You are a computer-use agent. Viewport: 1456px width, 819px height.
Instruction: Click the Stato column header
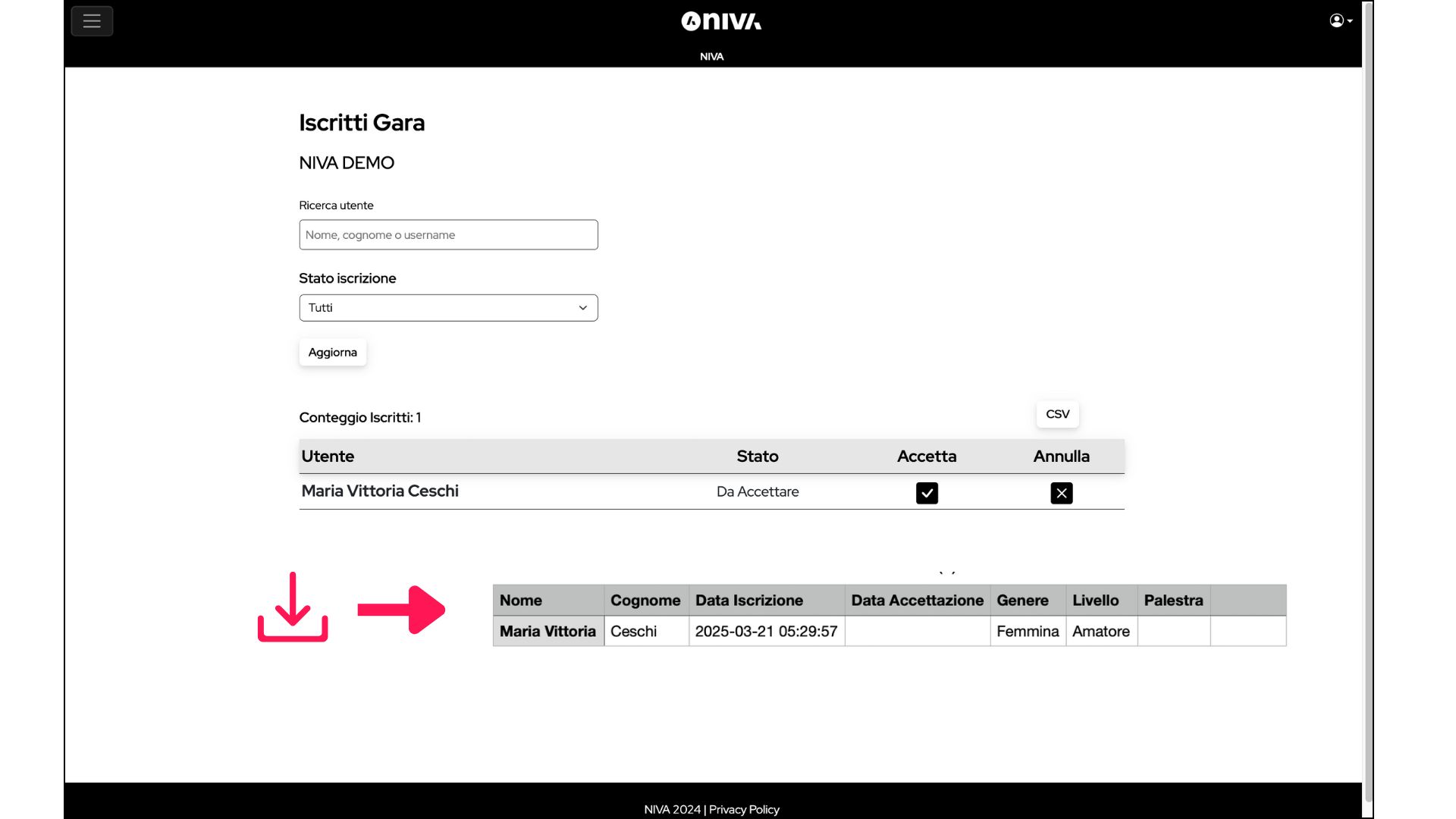coord(757,457)
